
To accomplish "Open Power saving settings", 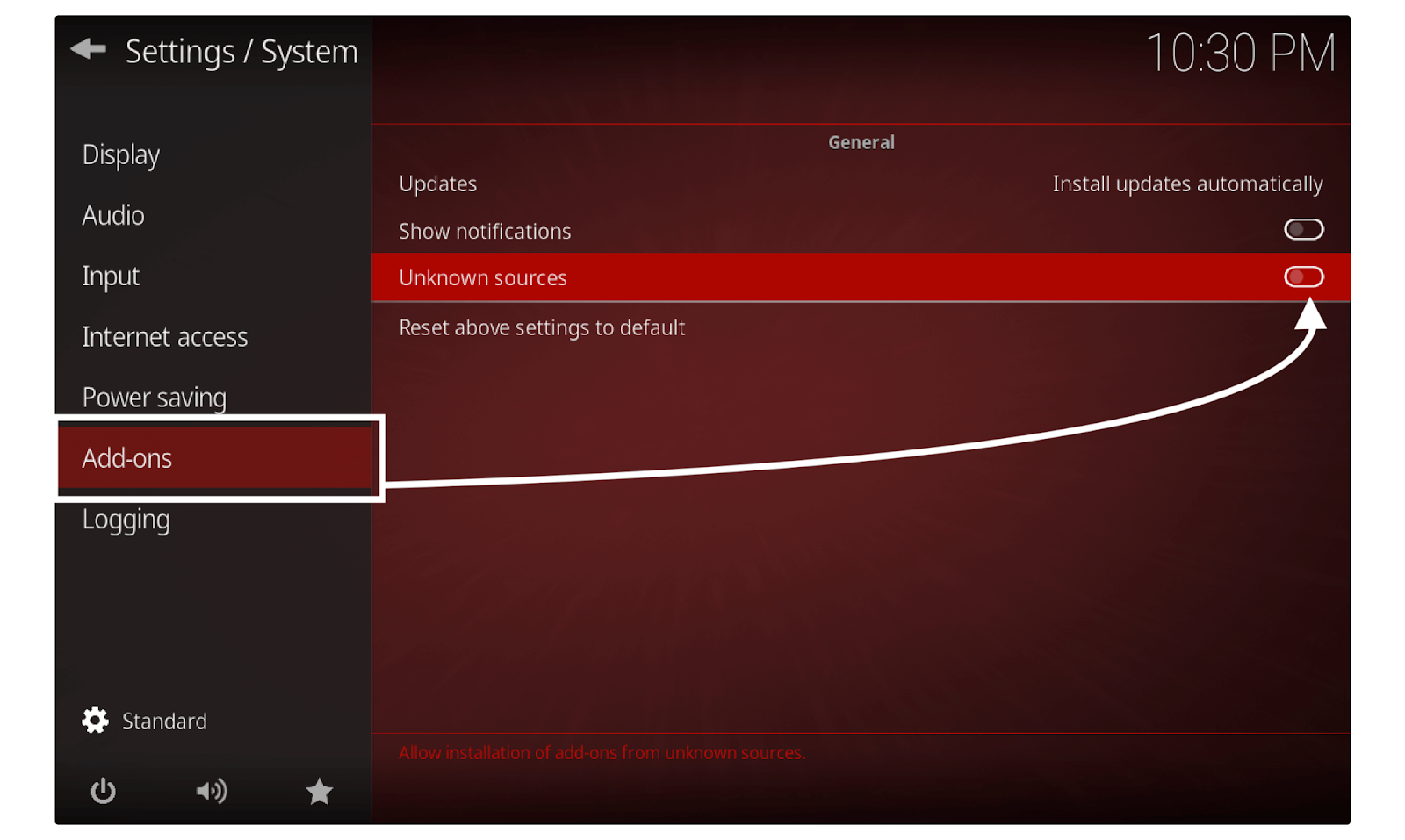I will pyautogui.click(x=155, y=398).
